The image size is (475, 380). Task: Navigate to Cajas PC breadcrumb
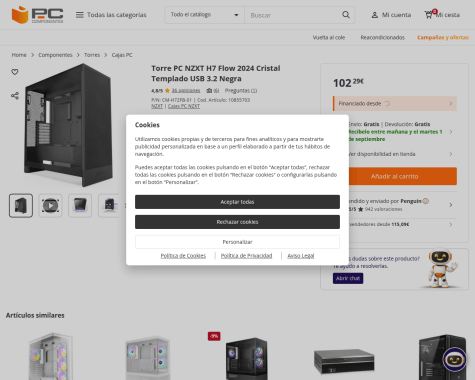[122, 55]
